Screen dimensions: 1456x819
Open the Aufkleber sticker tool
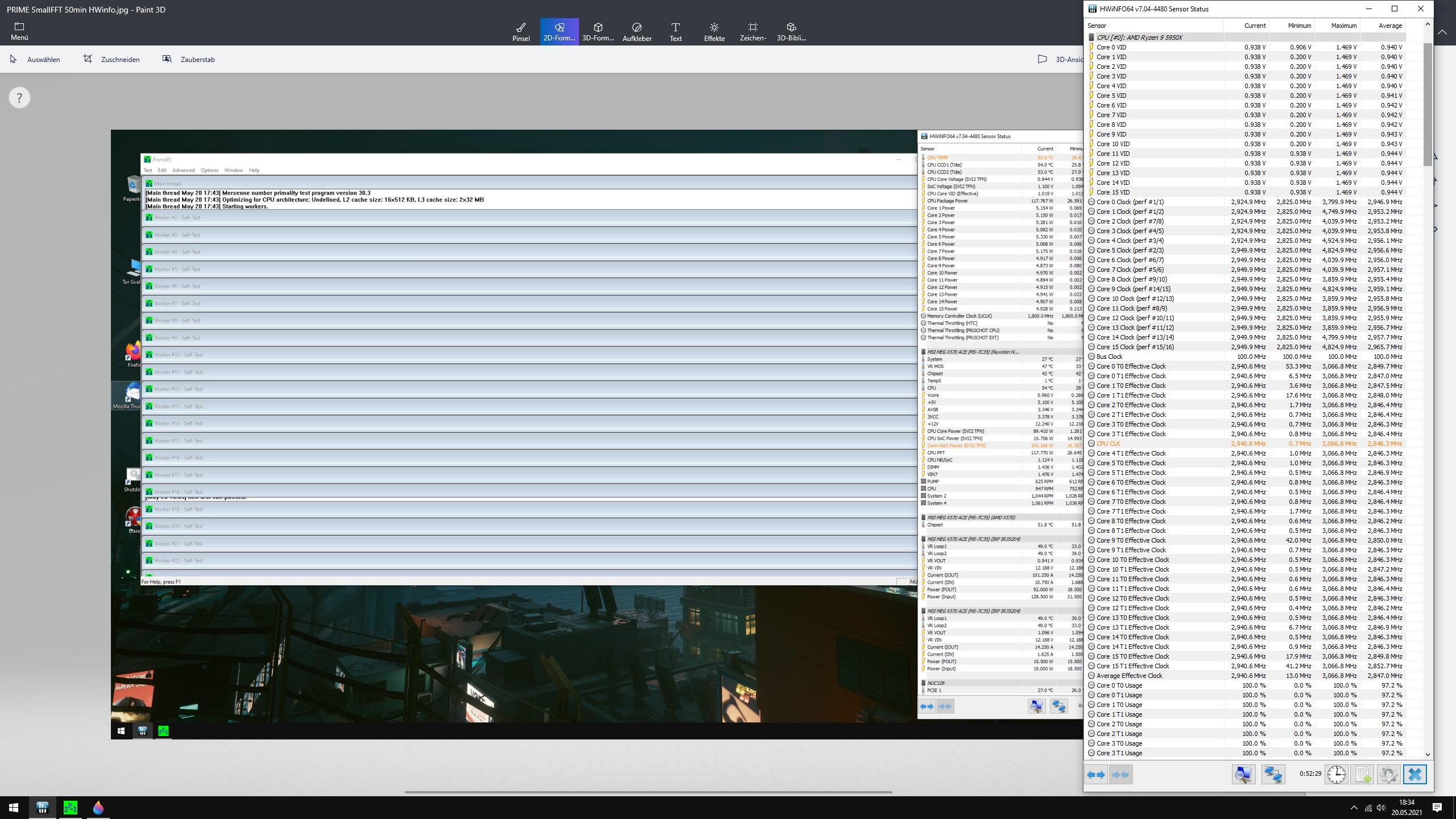[x=637, y=32]
